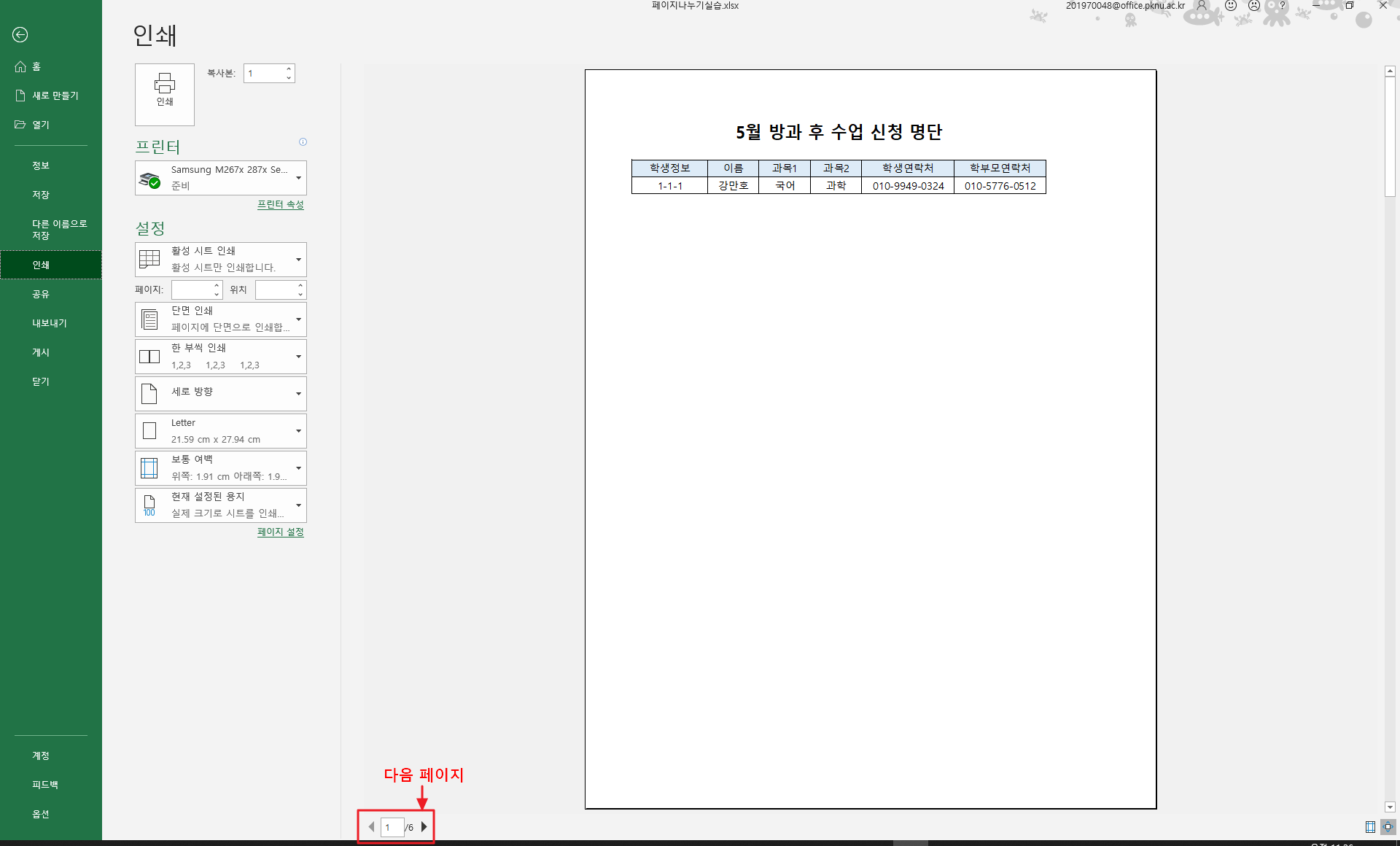Toggle zoom to page icon

pyautogui.click(x=1388, y=827)
